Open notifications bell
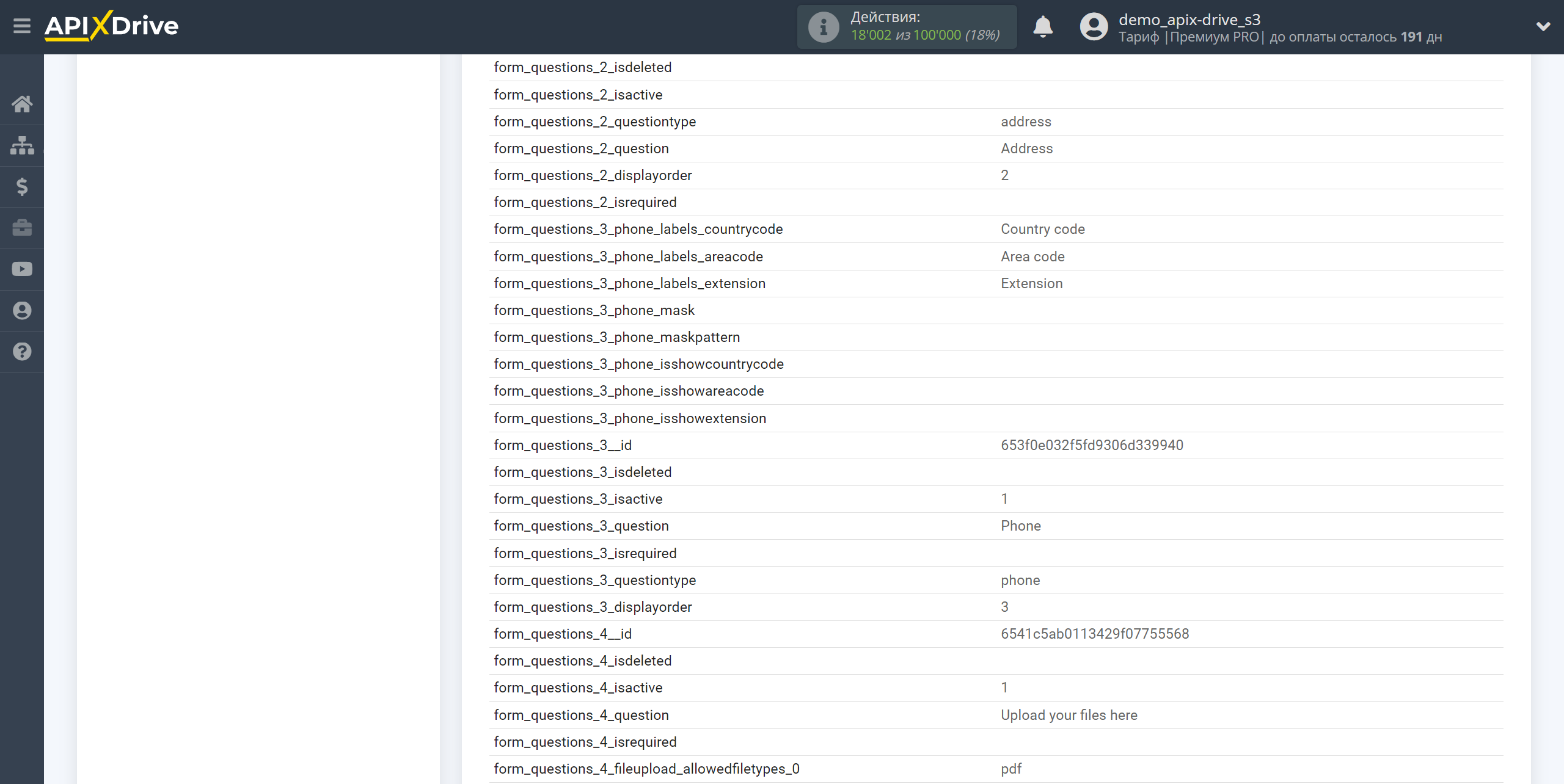Image resolution: width=1564 pixels, height=784 pixels. [x=1043, y=27]
